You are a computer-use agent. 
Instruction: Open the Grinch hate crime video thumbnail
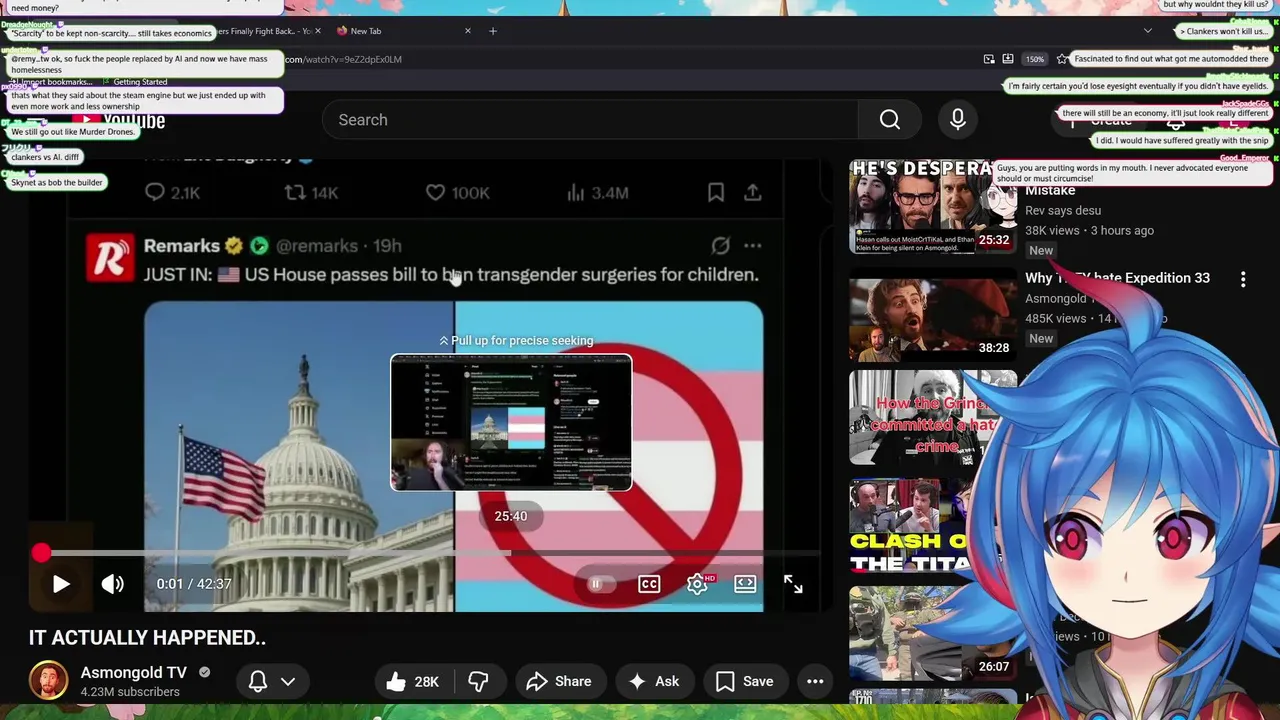(932, 418)
